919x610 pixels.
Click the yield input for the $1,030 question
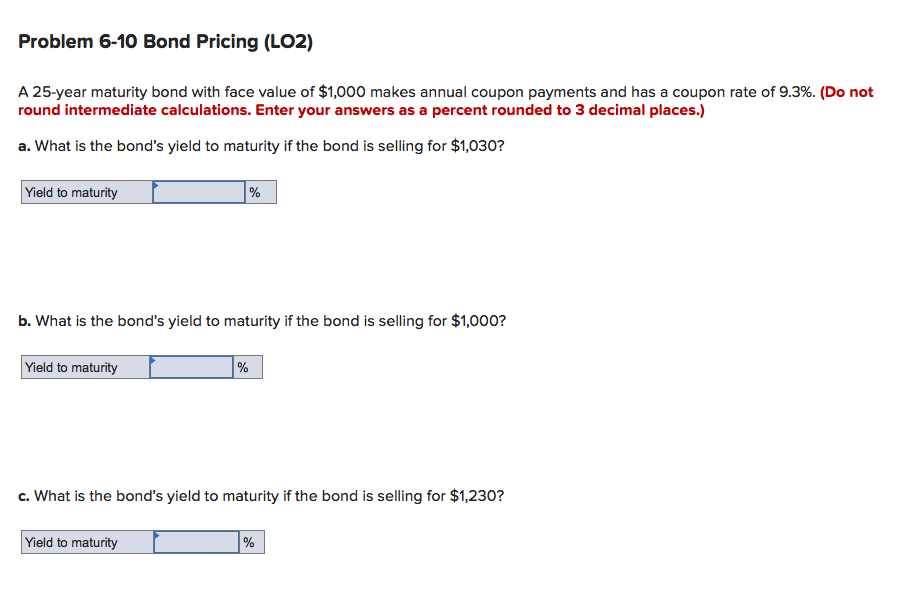pos(199,192)
